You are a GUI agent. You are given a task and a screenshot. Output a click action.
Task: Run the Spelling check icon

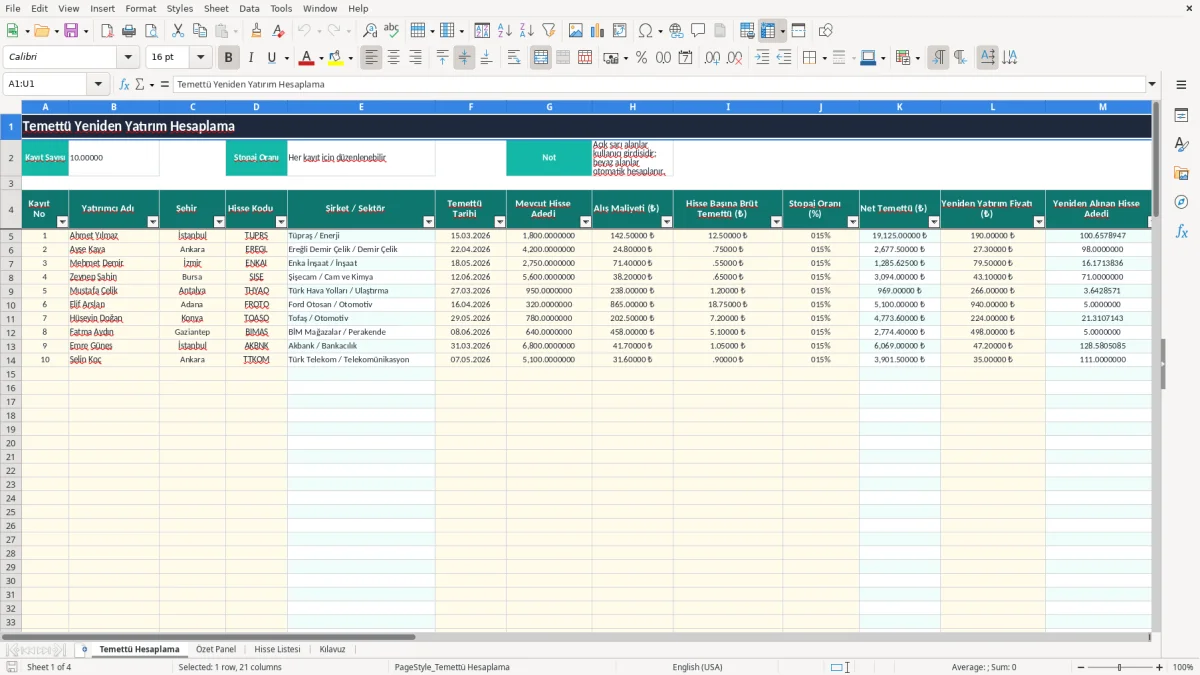click(391, 31)
